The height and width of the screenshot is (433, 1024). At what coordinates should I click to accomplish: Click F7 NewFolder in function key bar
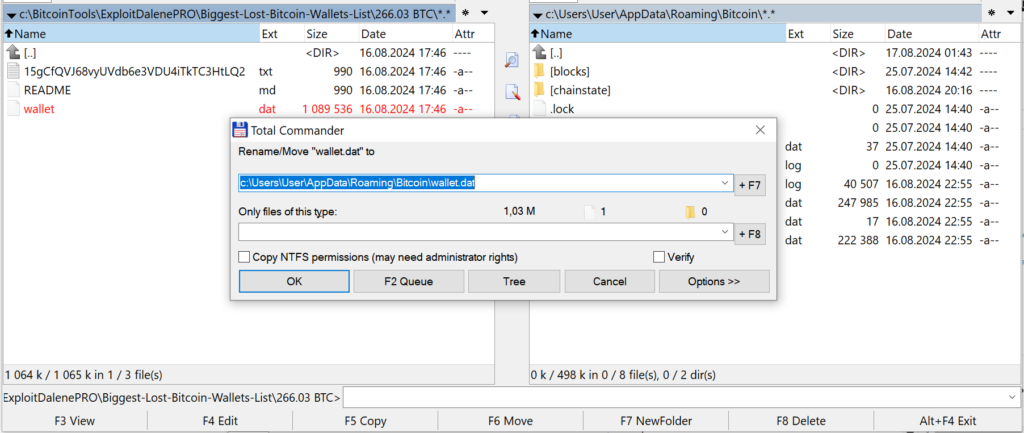point(656,421)
